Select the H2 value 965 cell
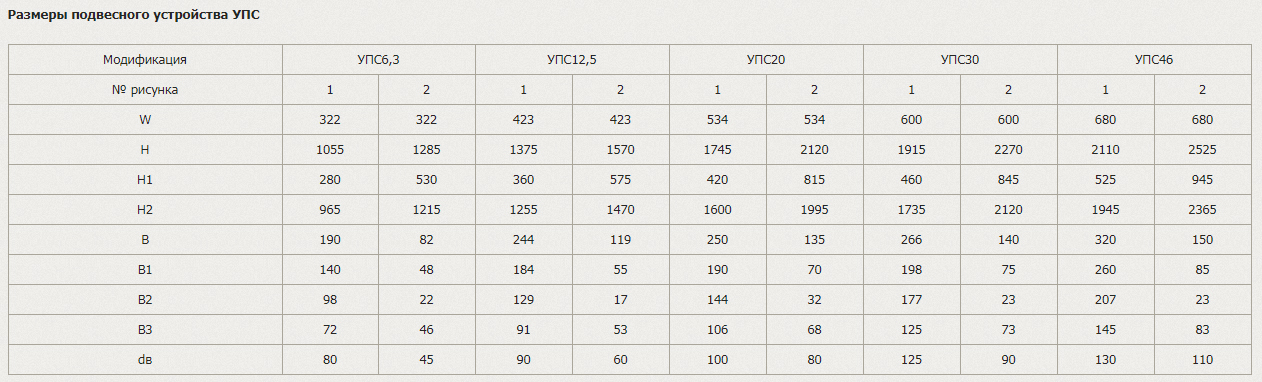This screenshot has width=1262, height=382. (x=330, y=210)
